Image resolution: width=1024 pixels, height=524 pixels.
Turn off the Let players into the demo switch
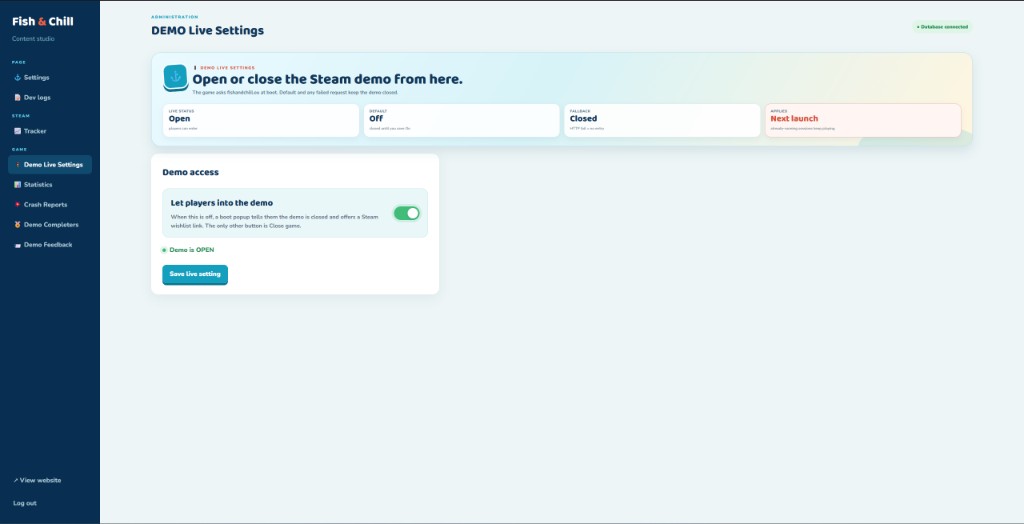tap(406, 213)
